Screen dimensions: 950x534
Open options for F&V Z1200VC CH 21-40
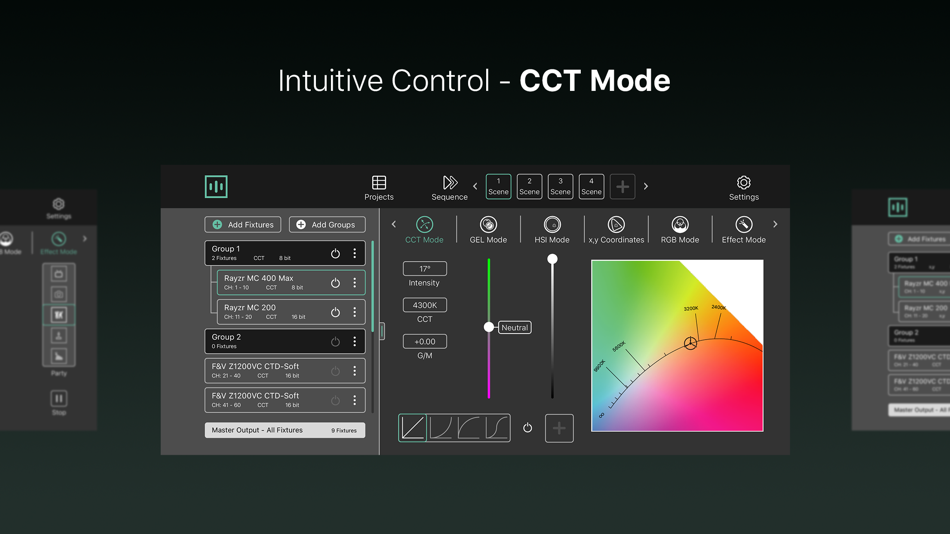pyautogui.click(x=355, y=370)
